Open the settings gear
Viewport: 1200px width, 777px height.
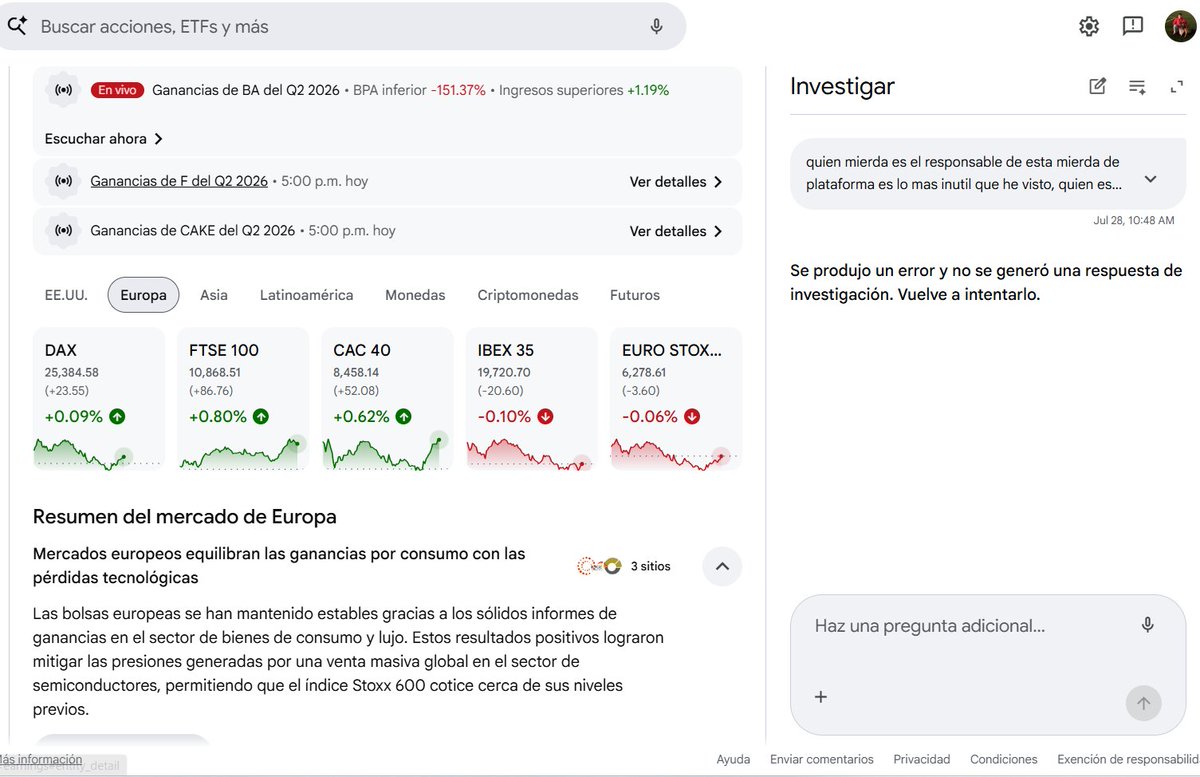pyautogui.click(x=1089, y=26)
